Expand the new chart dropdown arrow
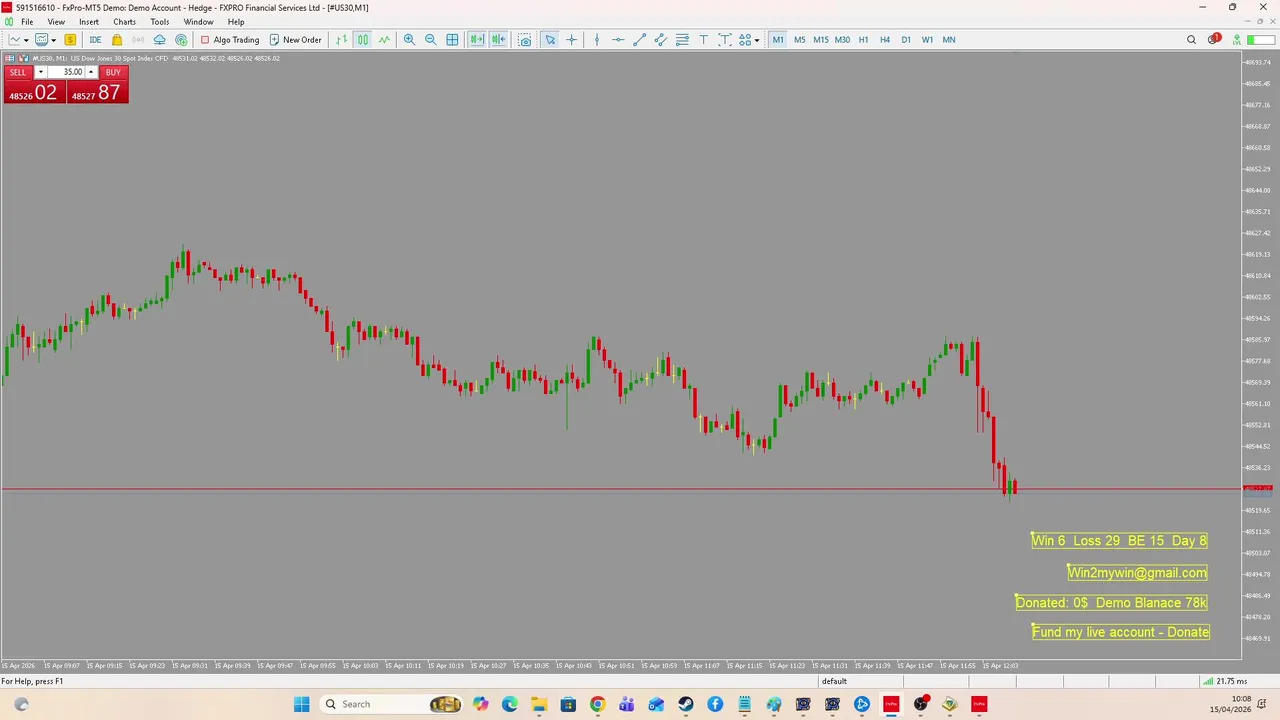Screen dimensions: 1280x720 tap(26, 40)
